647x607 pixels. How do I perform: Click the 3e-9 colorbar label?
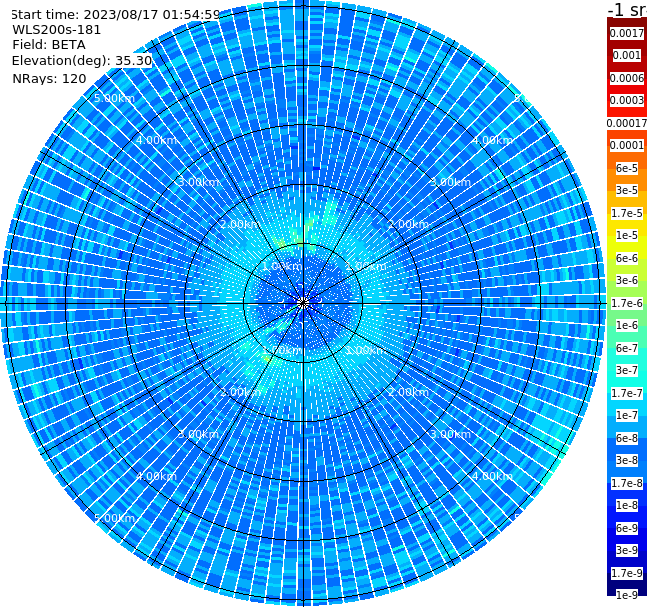tap(627, 550)
